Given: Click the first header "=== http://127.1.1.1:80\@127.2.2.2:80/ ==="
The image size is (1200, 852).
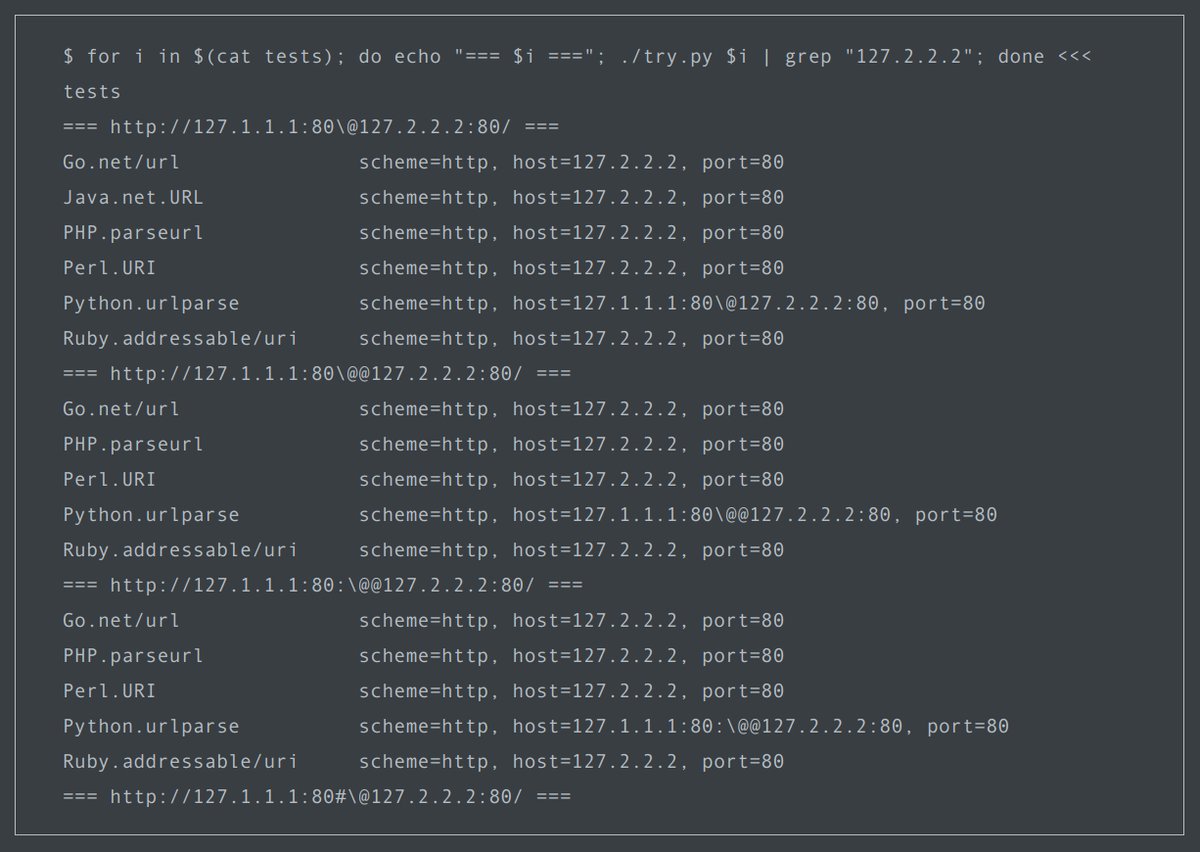Looking at the screenshot, I should pyautogui.click(x=311, y=127).
